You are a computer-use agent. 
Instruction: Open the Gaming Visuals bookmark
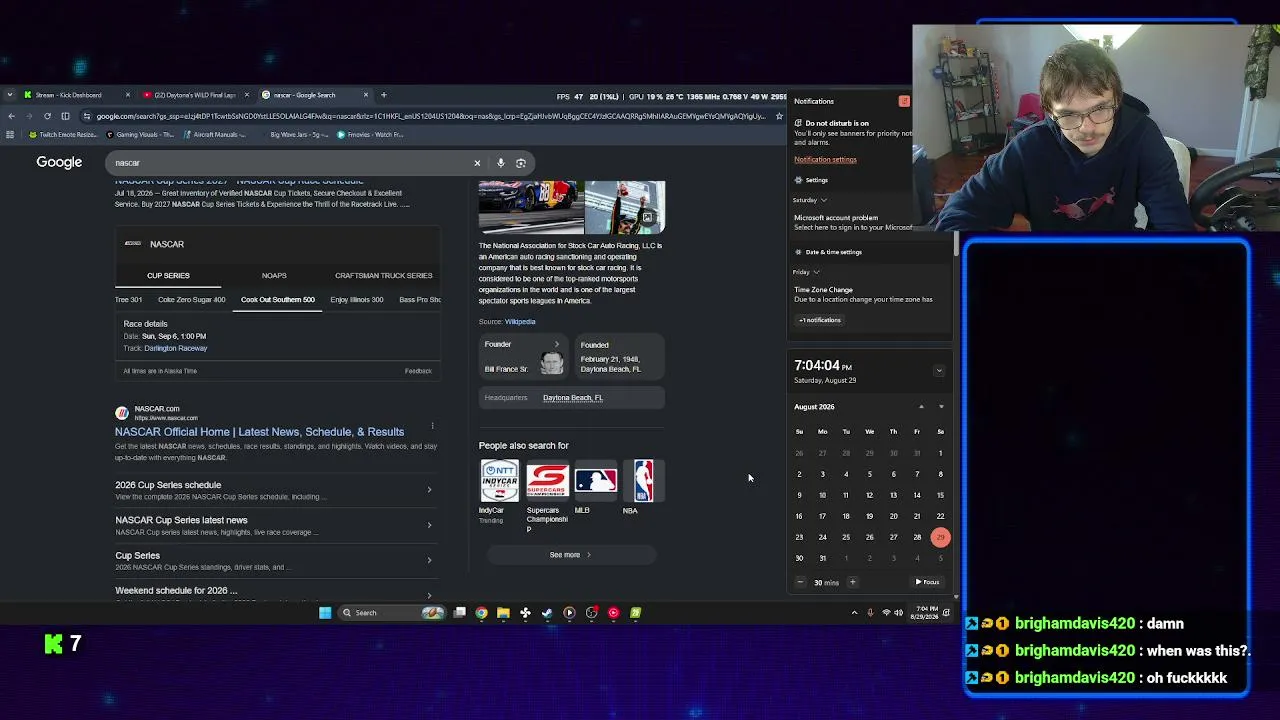click(140, 134)
